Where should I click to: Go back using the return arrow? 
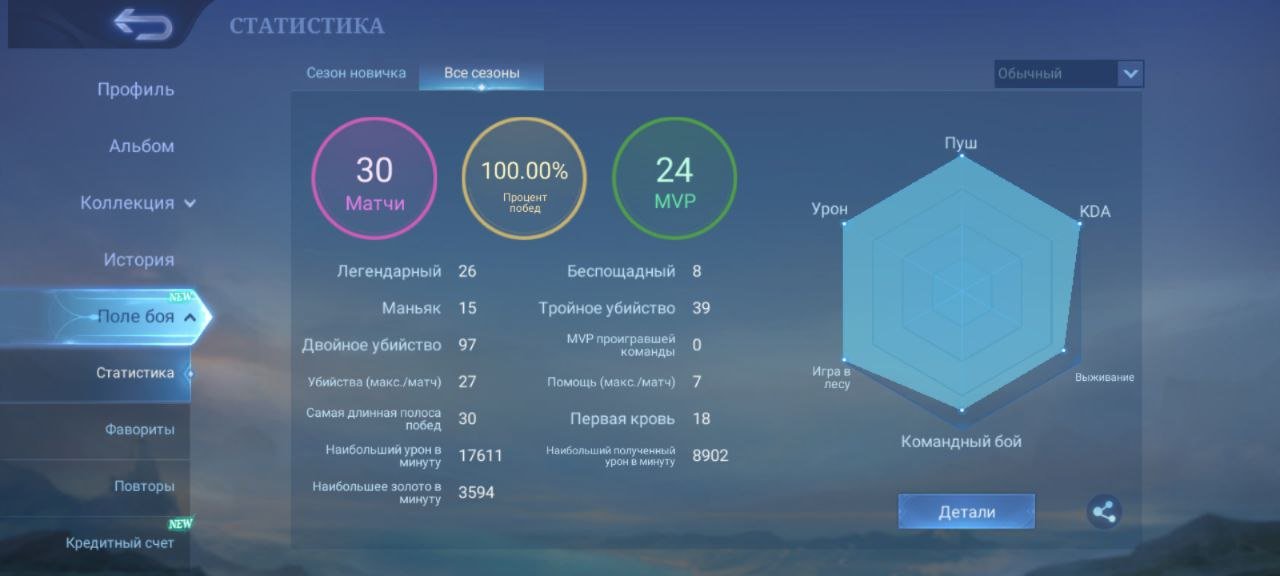(x=143, y=24)
